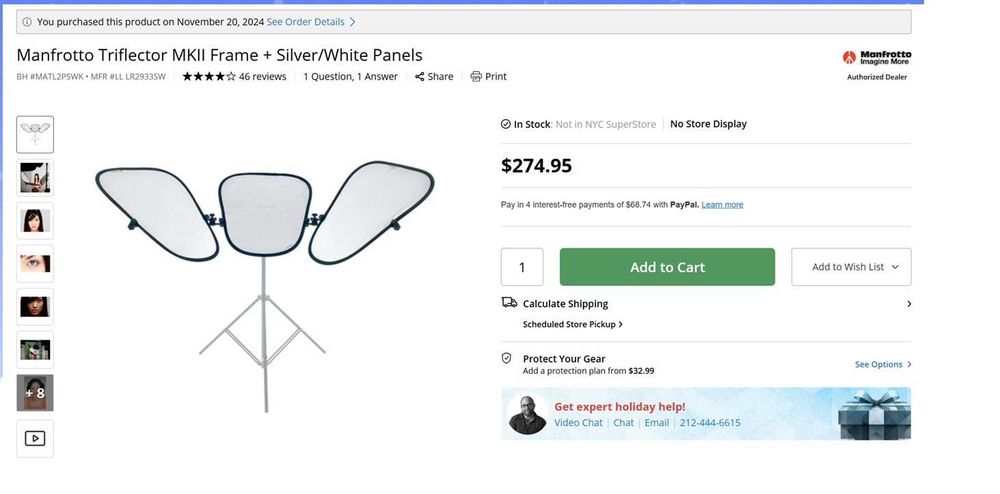Show the +8 more images thumbnail
This screenshot has width=1000, height=494.
(x=35, y=393)
